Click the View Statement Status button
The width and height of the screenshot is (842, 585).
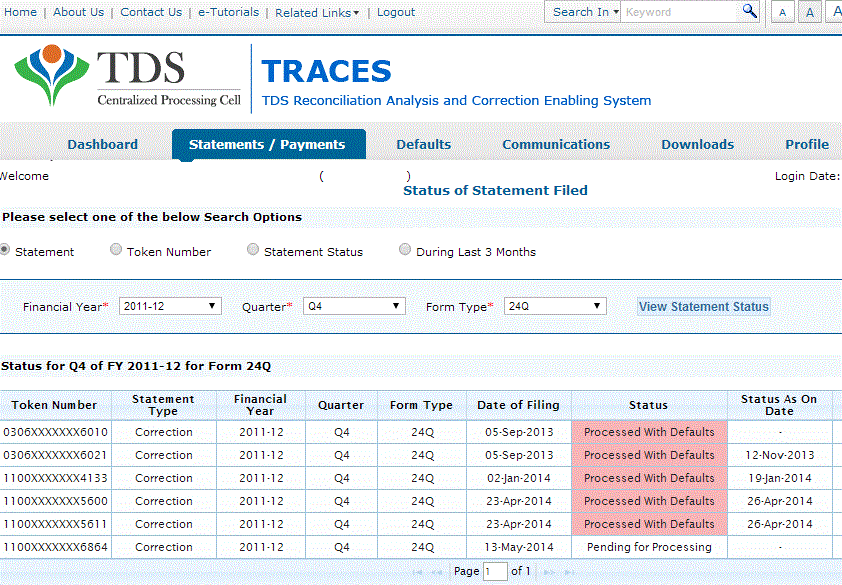coord(703,306)
